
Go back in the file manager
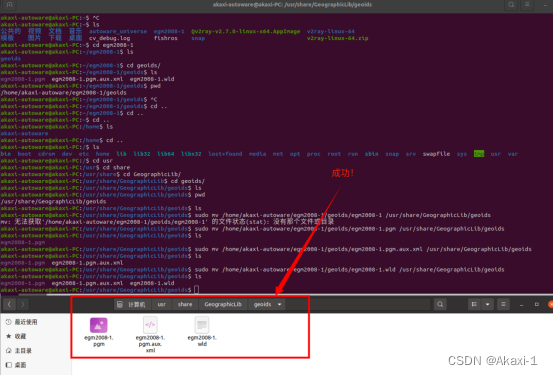[10, 304]
